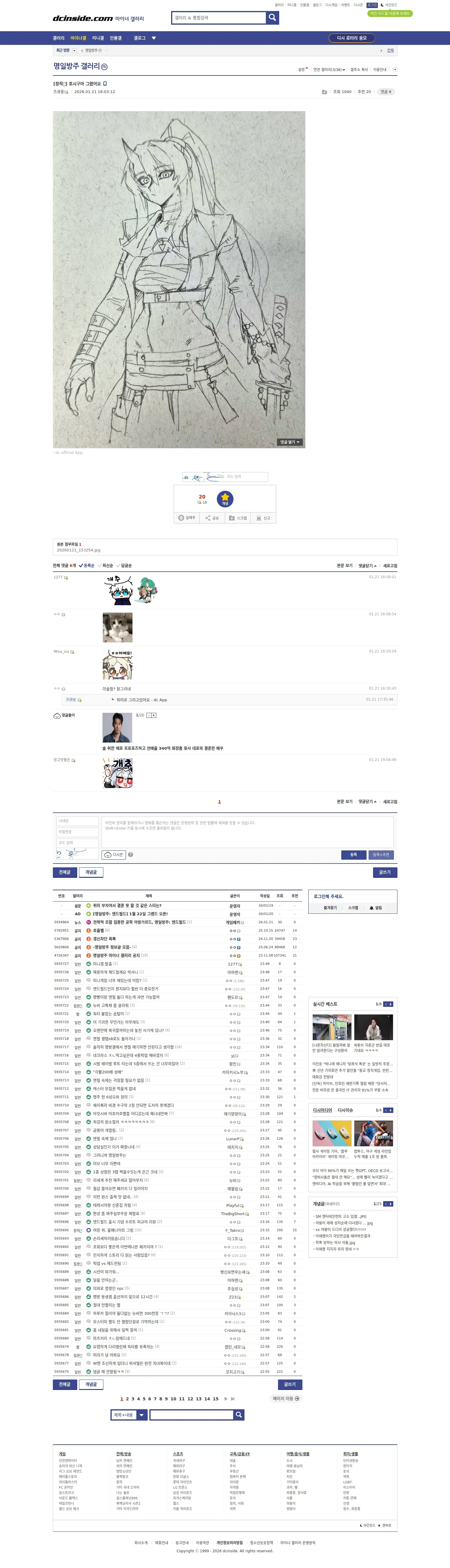
Task: Expand the arrow box after 이용안내
Action: [x=395, y=69]
